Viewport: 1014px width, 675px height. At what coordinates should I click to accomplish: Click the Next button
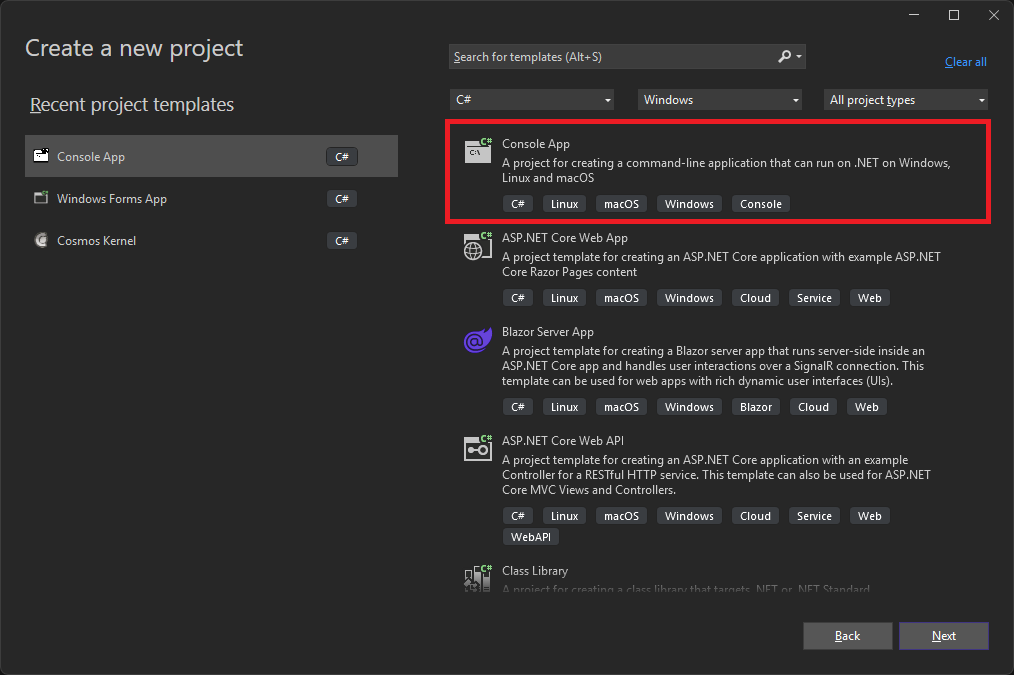click(x=944, y=636)
